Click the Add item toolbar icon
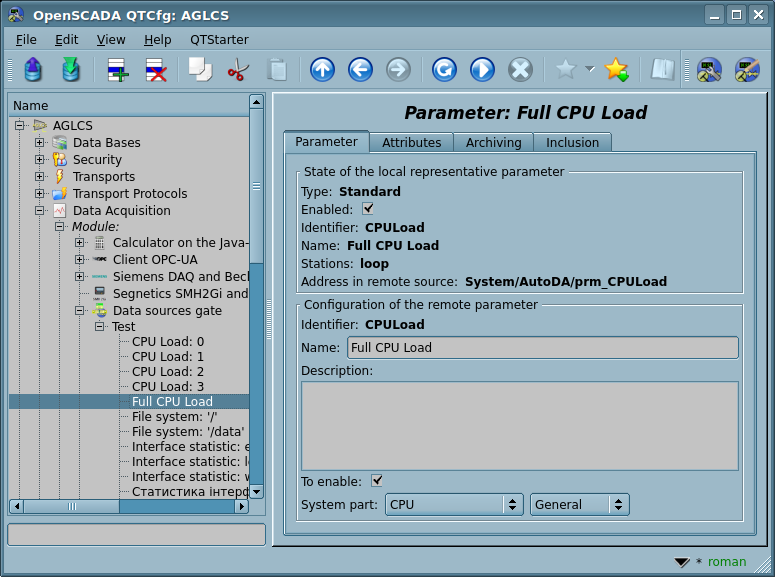Viewport: 775px width, 577px height. pyautogui.click(x=118, y=69)
